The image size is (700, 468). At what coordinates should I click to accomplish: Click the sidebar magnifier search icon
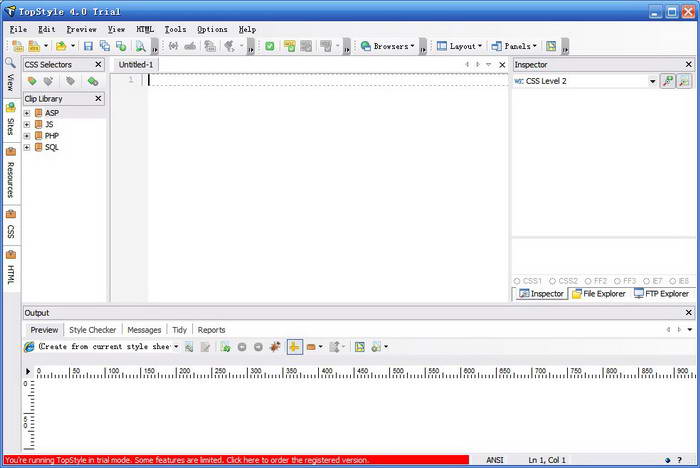pyautogui.click(x=10, y=63)
